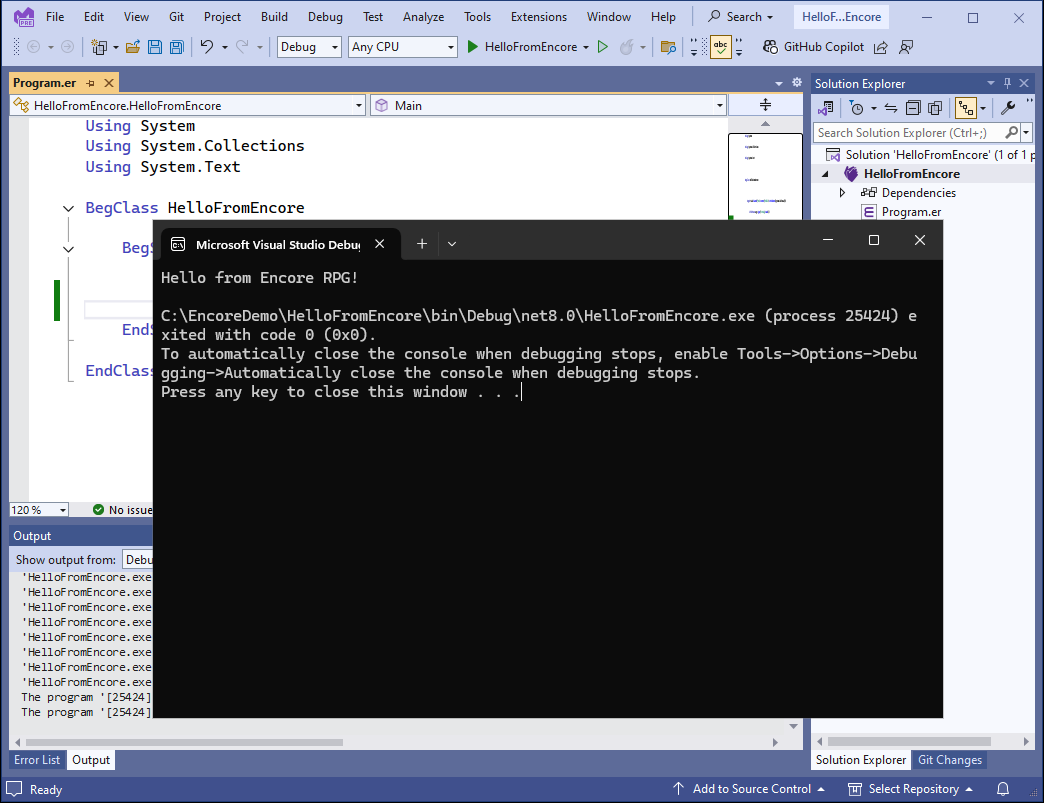This screenshot has width=1044, height=803.
Task: Click the Open File folder icon
Action: [x=133, y=47]
